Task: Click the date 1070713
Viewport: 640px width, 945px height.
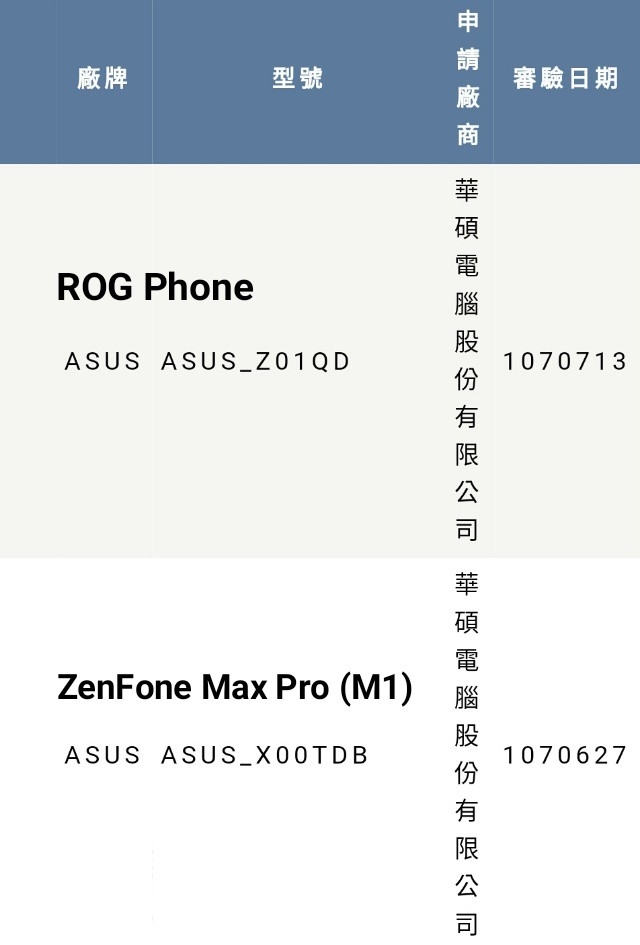Action: (x=565, y=362)
